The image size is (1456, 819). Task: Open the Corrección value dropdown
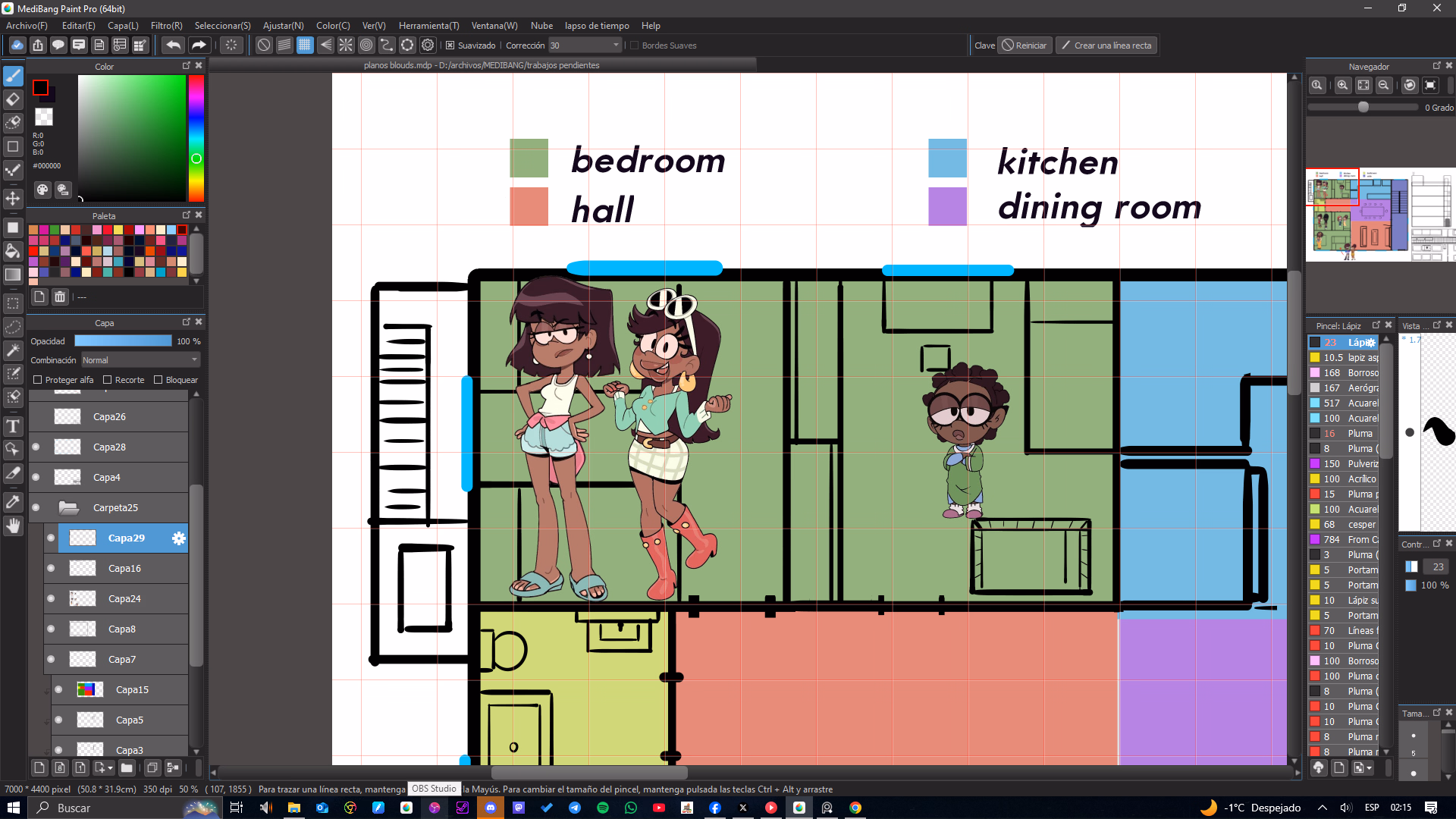pos(615,45)
